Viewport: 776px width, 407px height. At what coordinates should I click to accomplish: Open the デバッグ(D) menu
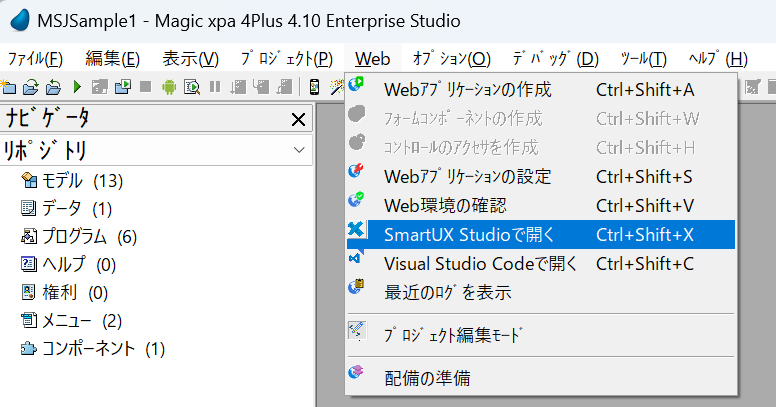pyautogui.click(x=555, y=59)
